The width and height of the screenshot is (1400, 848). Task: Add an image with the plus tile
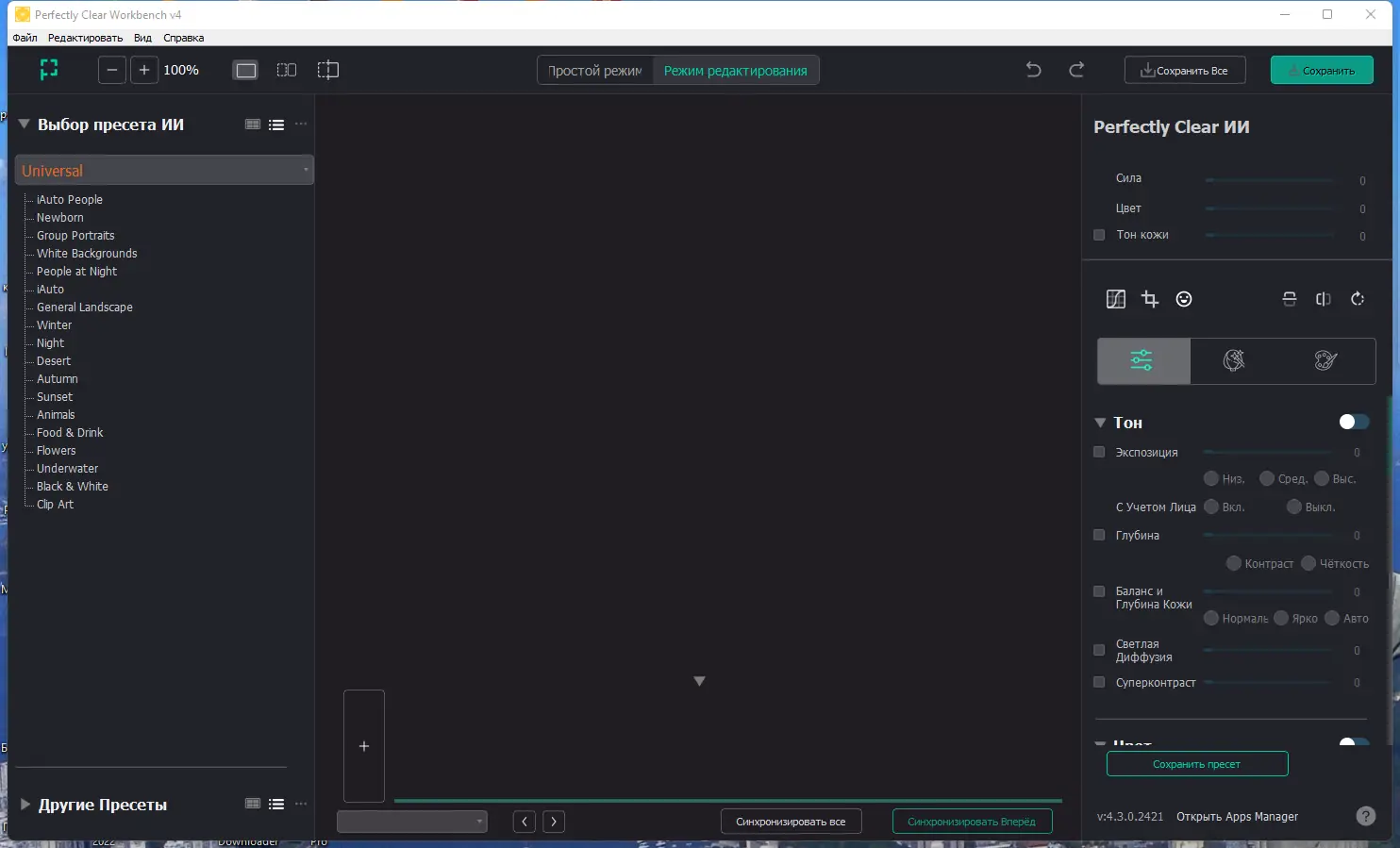click(x=364, y=746)
